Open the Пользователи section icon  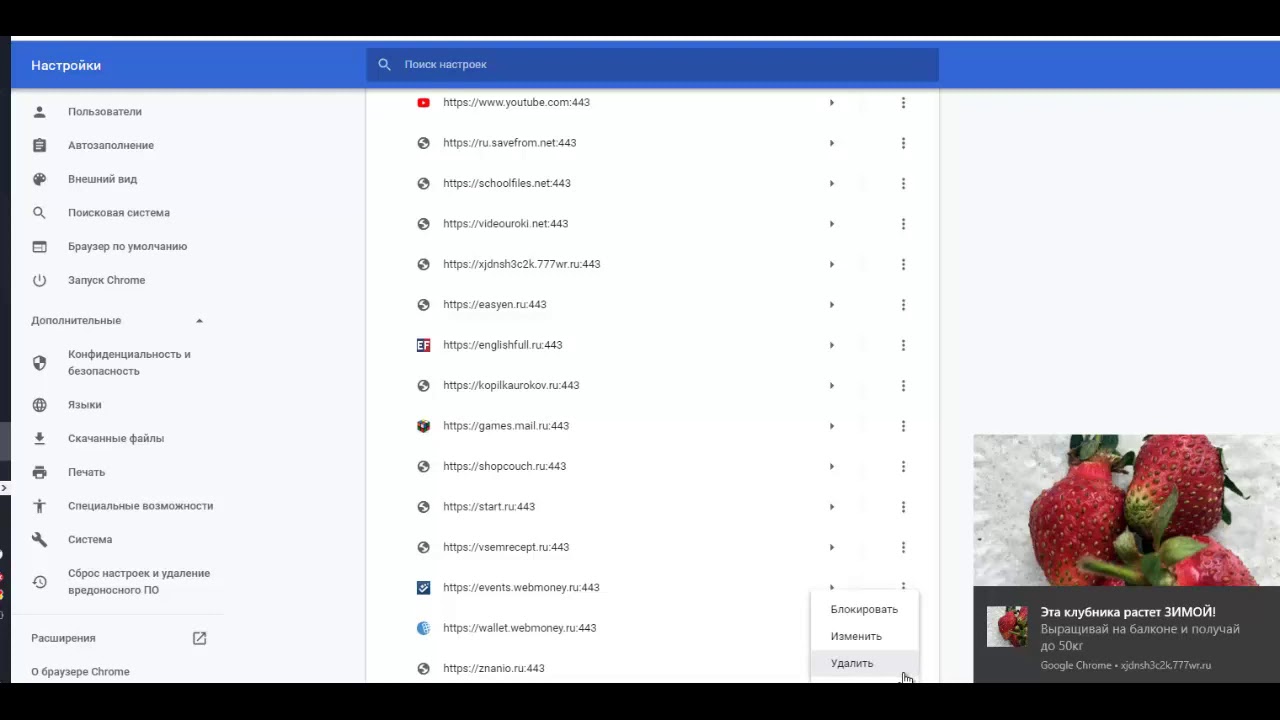point(39,112)
